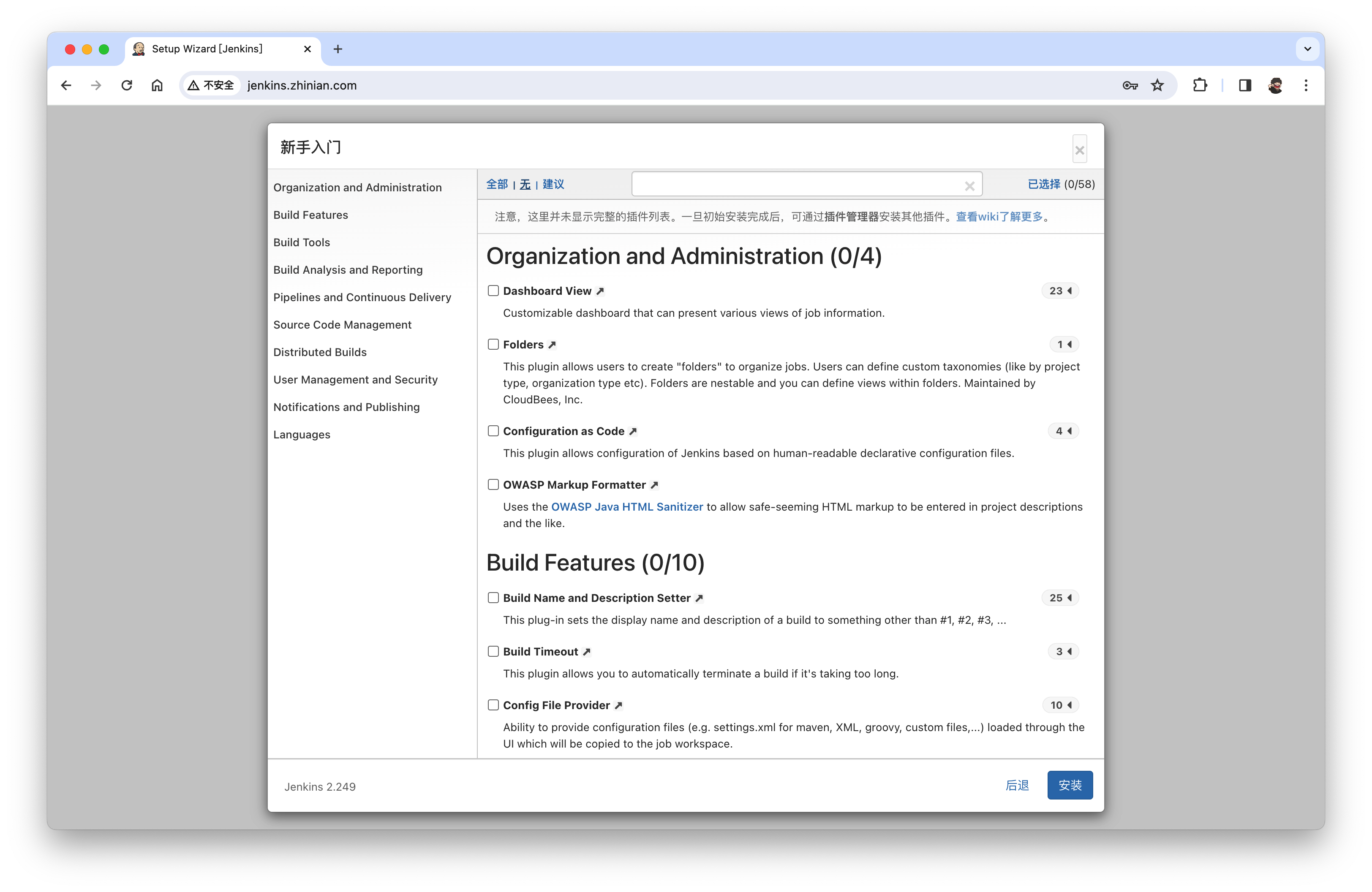Check Build Name and Description Setter checkbox
Image resolution: width=1372 pixels, height=892 pixels.
(x=493, y=598)
